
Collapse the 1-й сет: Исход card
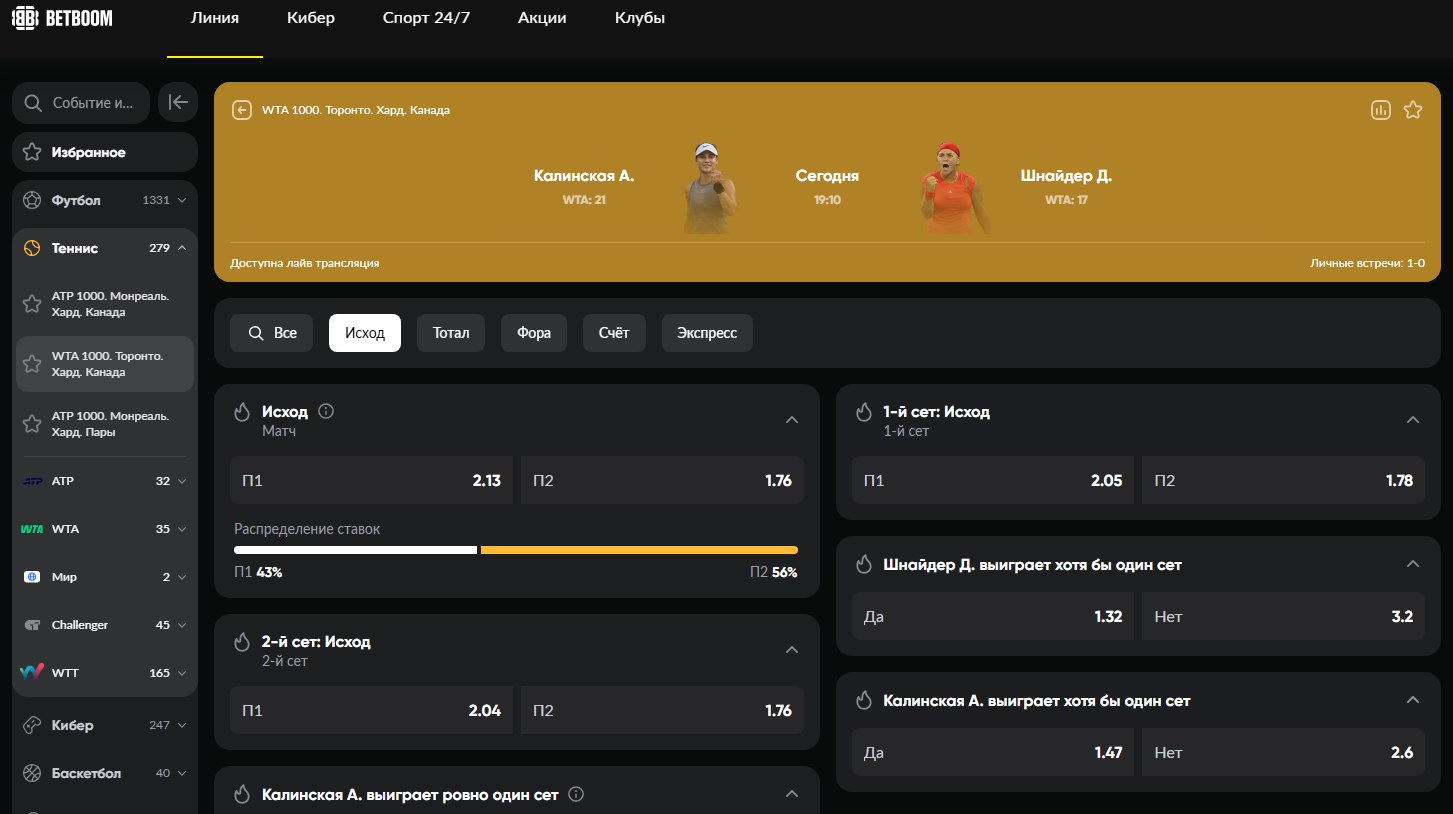point(1413,420)
